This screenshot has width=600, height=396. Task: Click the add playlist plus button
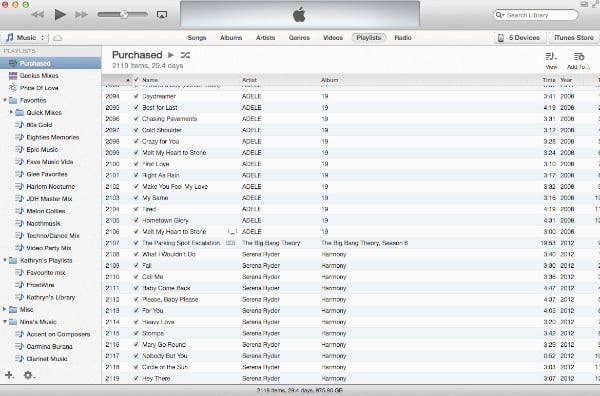pos(9,375)
